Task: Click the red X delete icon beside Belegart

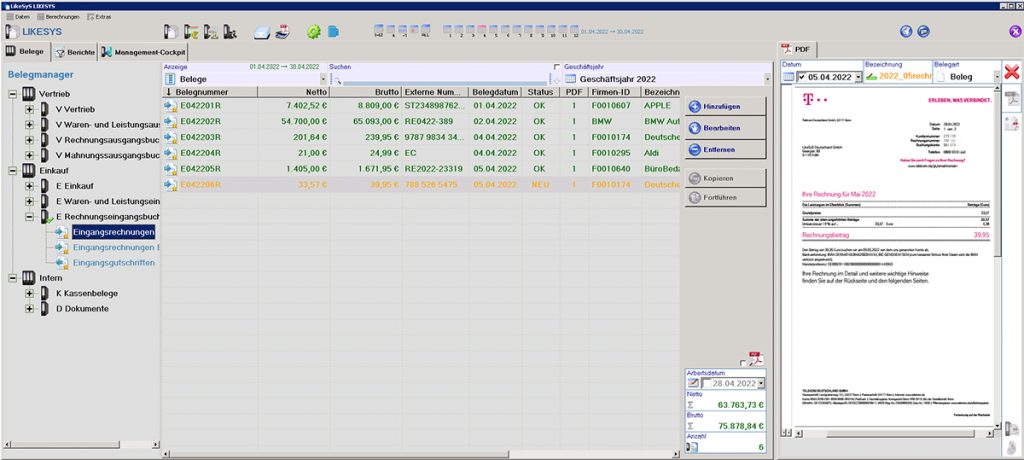Action: (1011, 72)
